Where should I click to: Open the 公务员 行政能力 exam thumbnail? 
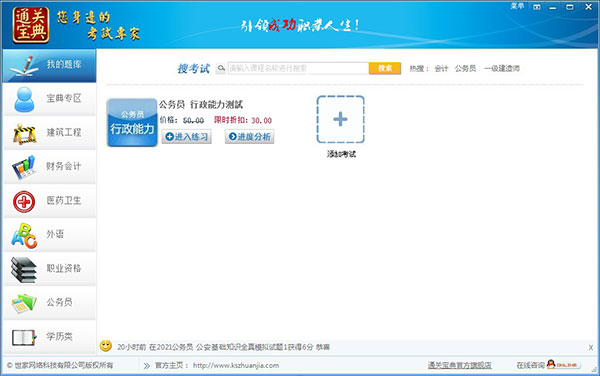coord(132,122)
